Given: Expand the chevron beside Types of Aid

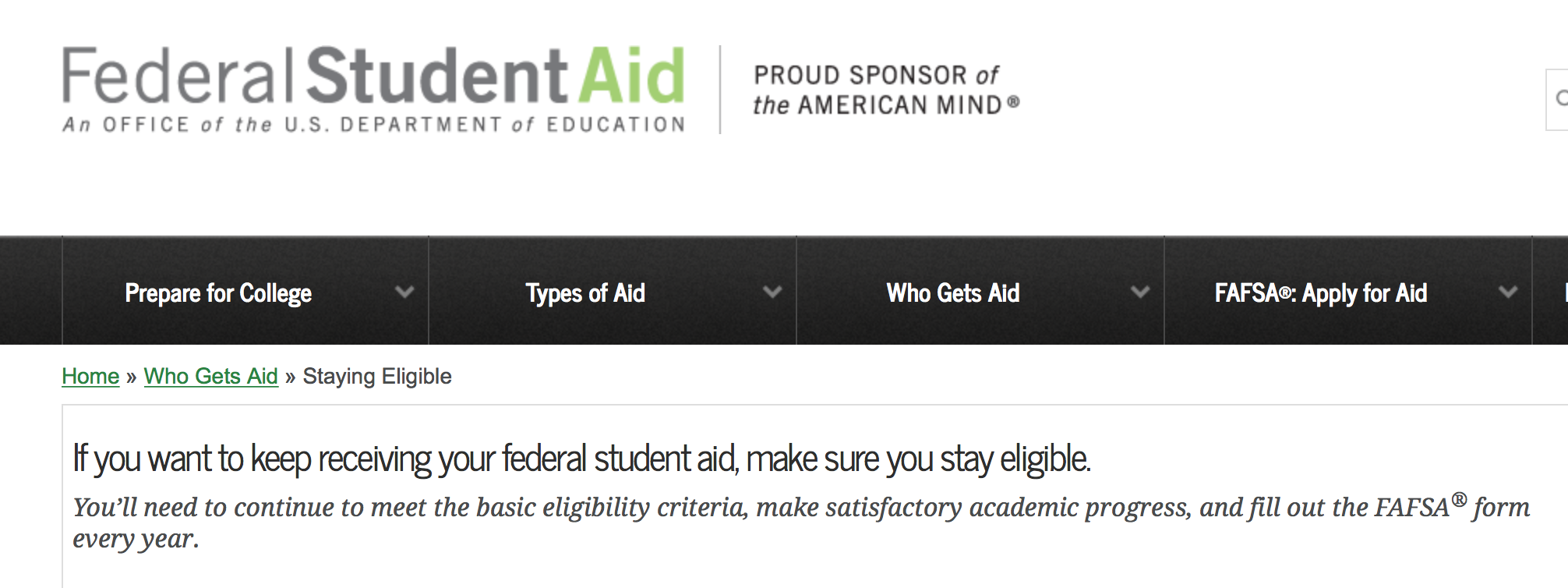Looking at the screenshot, I should pos(772,292).
